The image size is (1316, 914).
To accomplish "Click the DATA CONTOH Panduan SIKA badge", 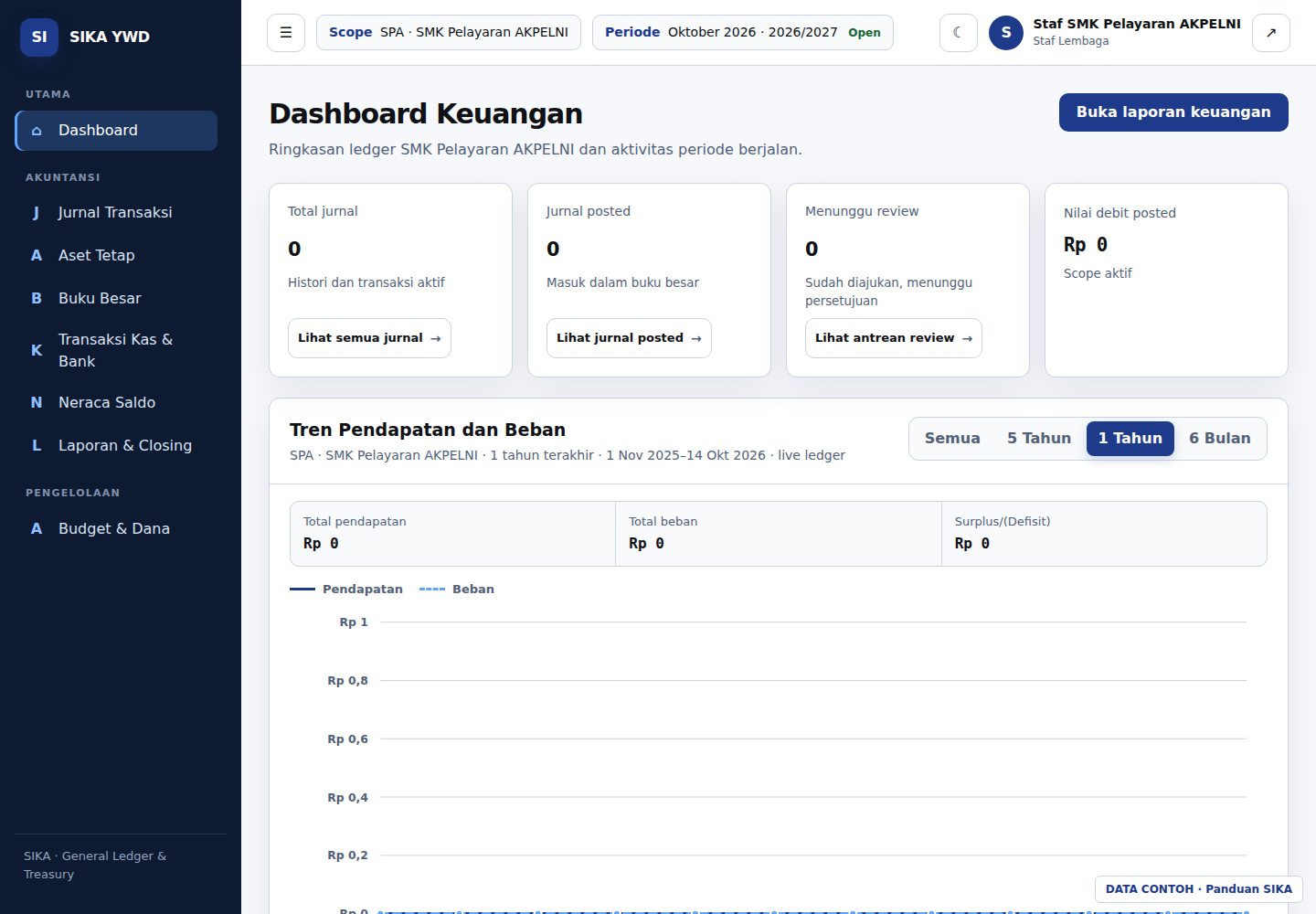I will tap(1199, 889).
